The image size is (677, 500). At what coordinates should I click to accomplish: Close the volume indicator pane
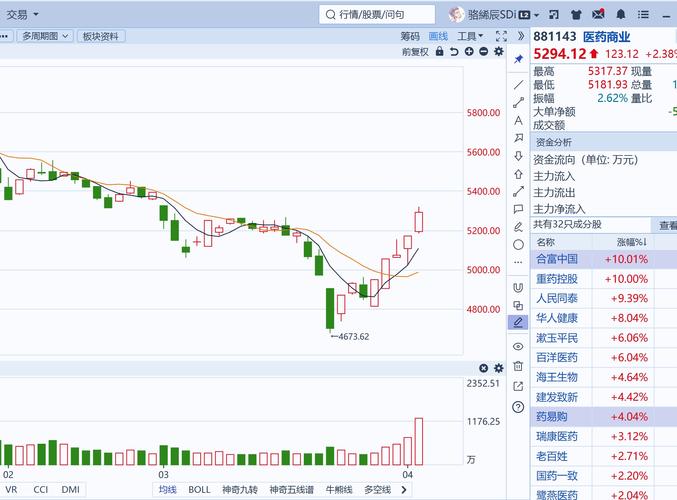click(x=484, y=368)
